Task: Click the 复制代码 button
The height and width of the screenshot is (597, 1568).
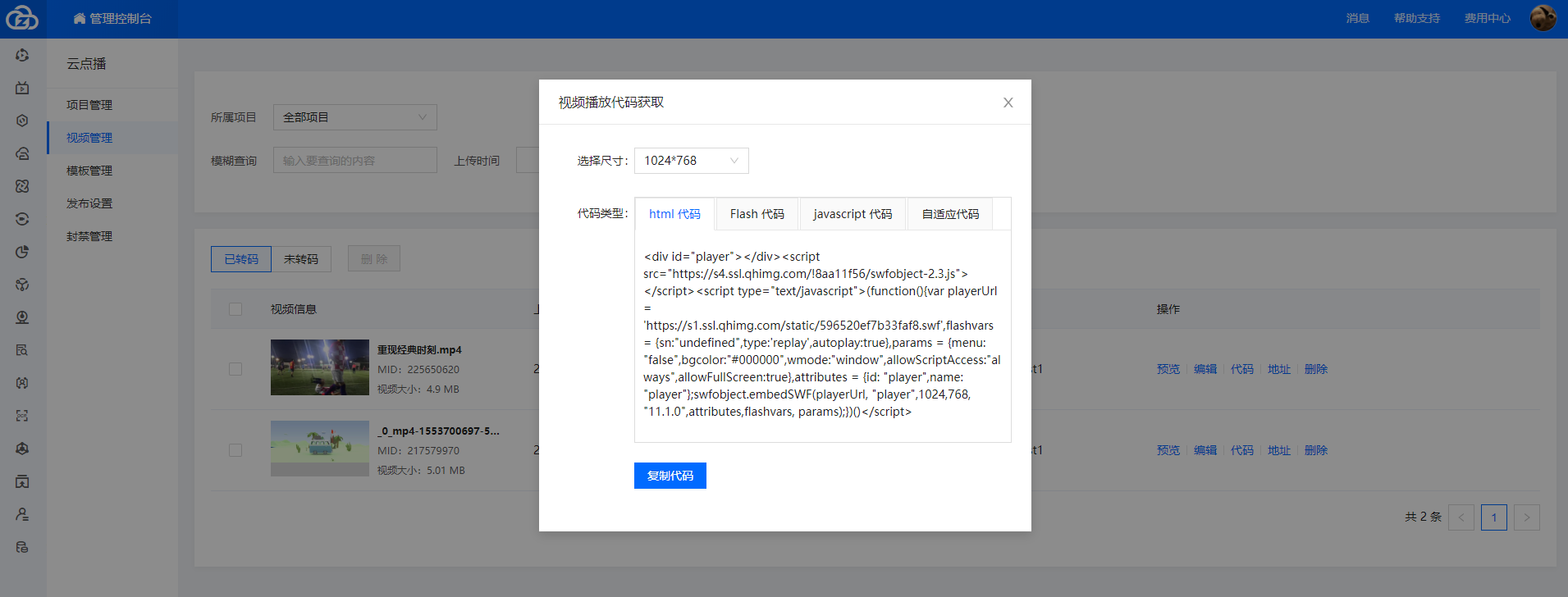Action: click(670, 476)
